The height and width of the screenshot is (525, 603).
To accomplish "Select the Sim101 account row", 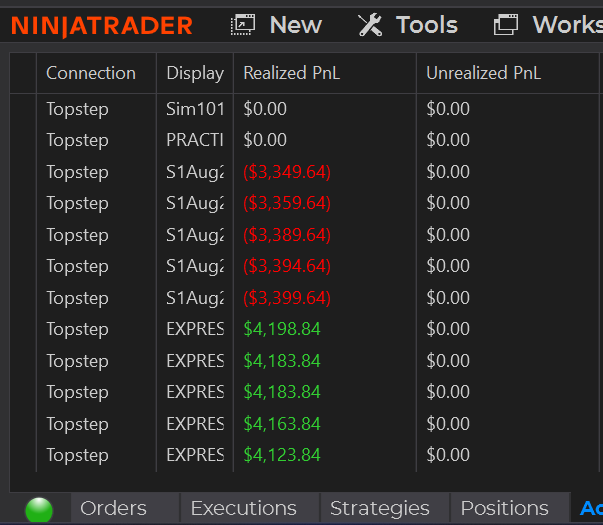I will pos(304,109).
